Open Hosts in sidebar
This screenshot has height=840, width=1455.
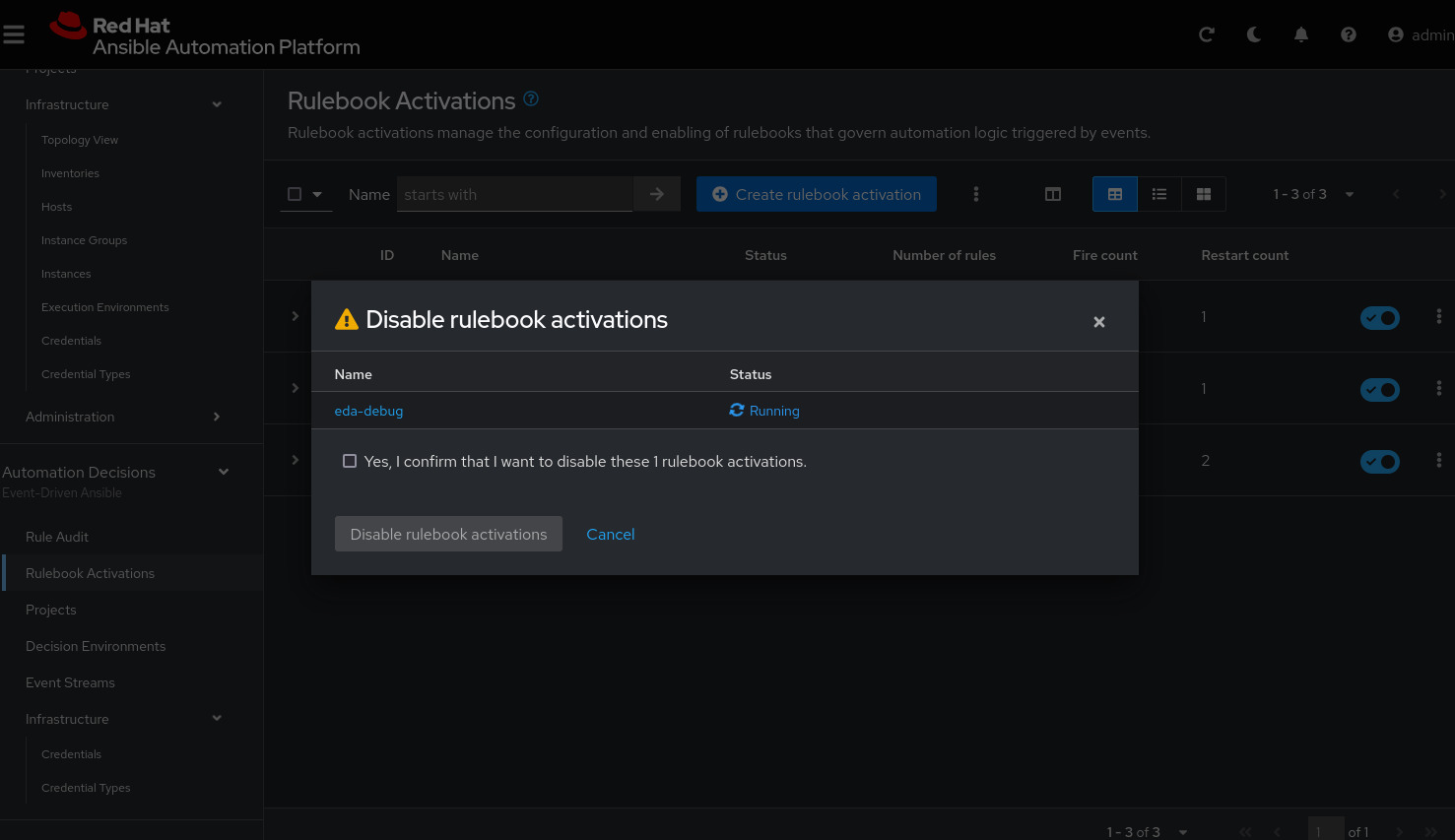56,207
